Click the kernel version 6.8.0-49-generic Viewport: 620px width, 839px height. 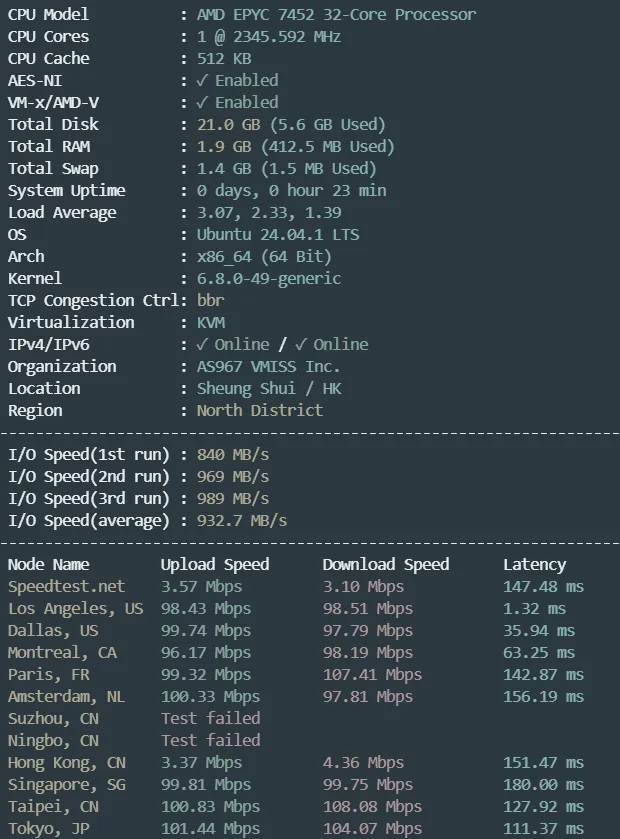[x=269, y=279]
